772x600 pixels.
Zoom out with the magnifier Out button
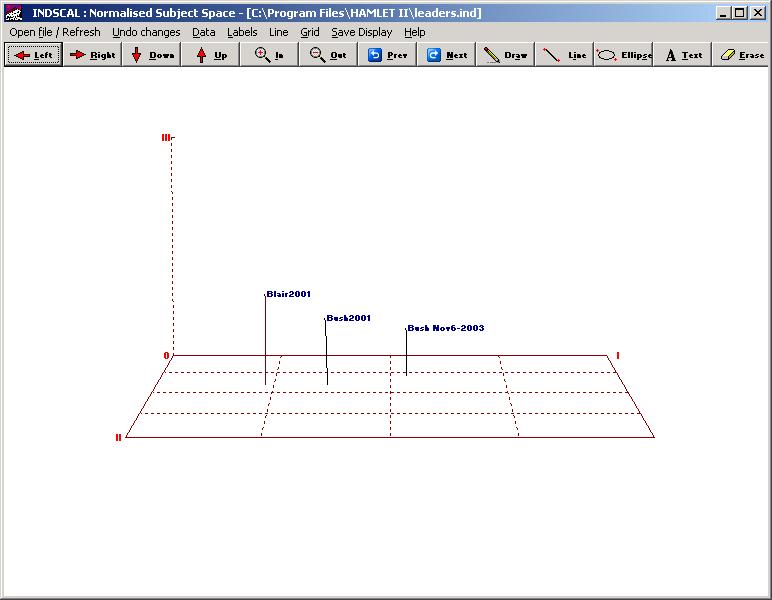coord(328,55)
